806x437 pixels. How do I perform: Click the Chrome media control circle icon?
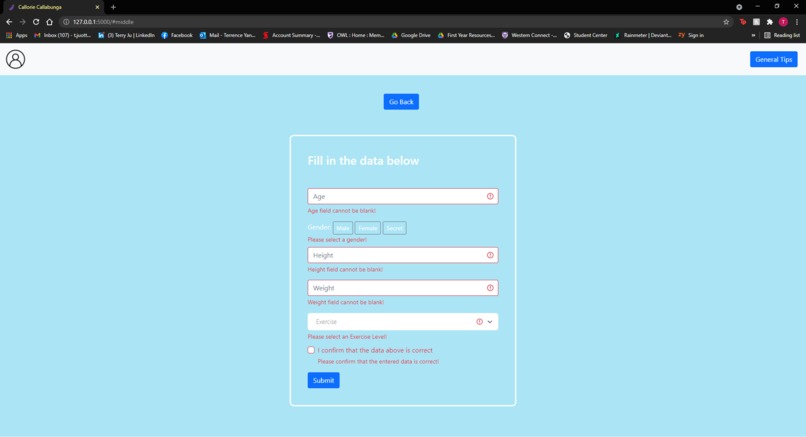(x=739, y=7)
